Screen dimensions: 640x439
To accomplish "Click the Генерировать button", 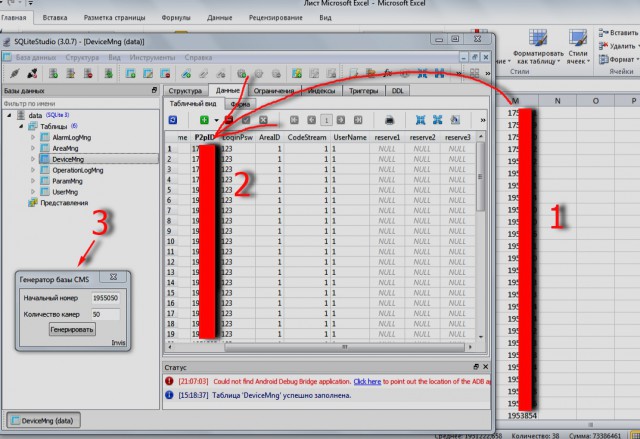I will pyautogui.click(x=72, y=329).
